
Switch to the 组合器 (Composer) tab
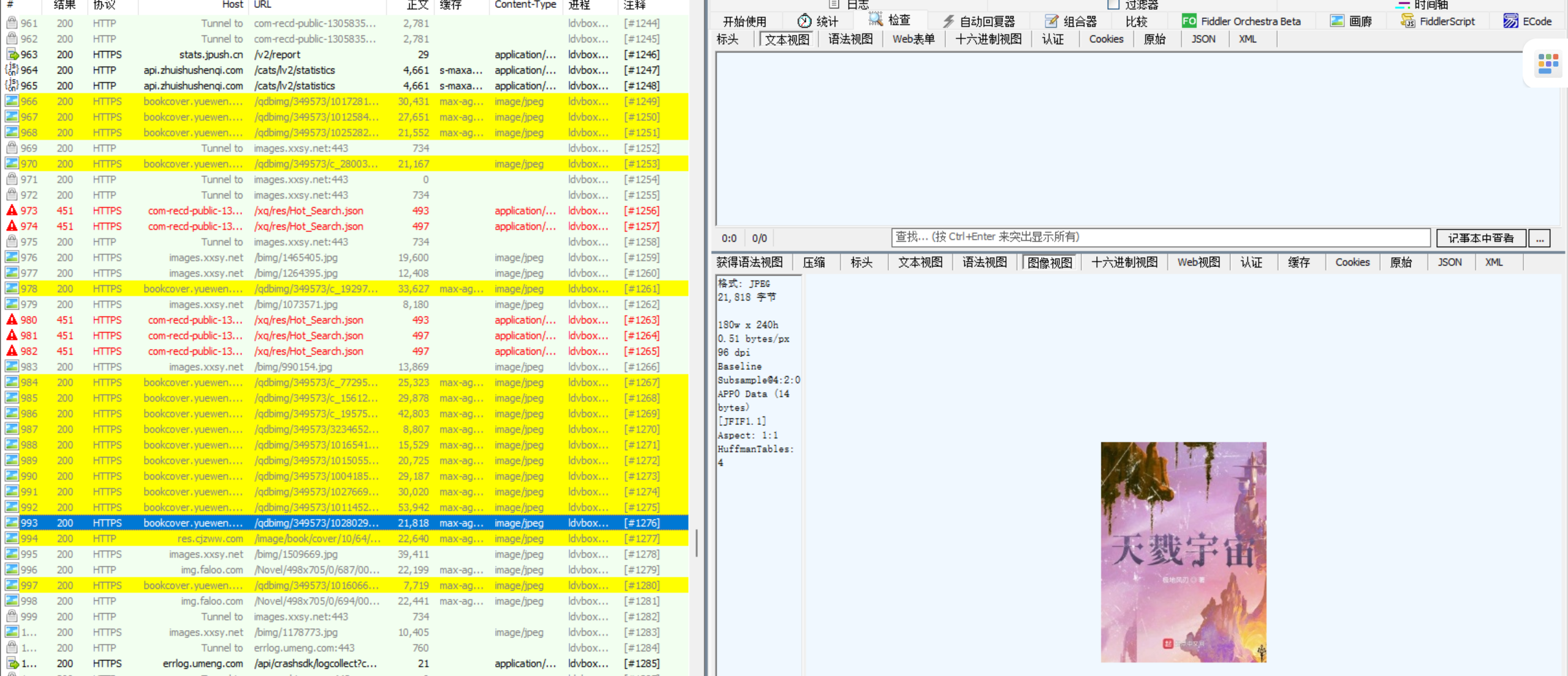click(x=1071, y=21)
